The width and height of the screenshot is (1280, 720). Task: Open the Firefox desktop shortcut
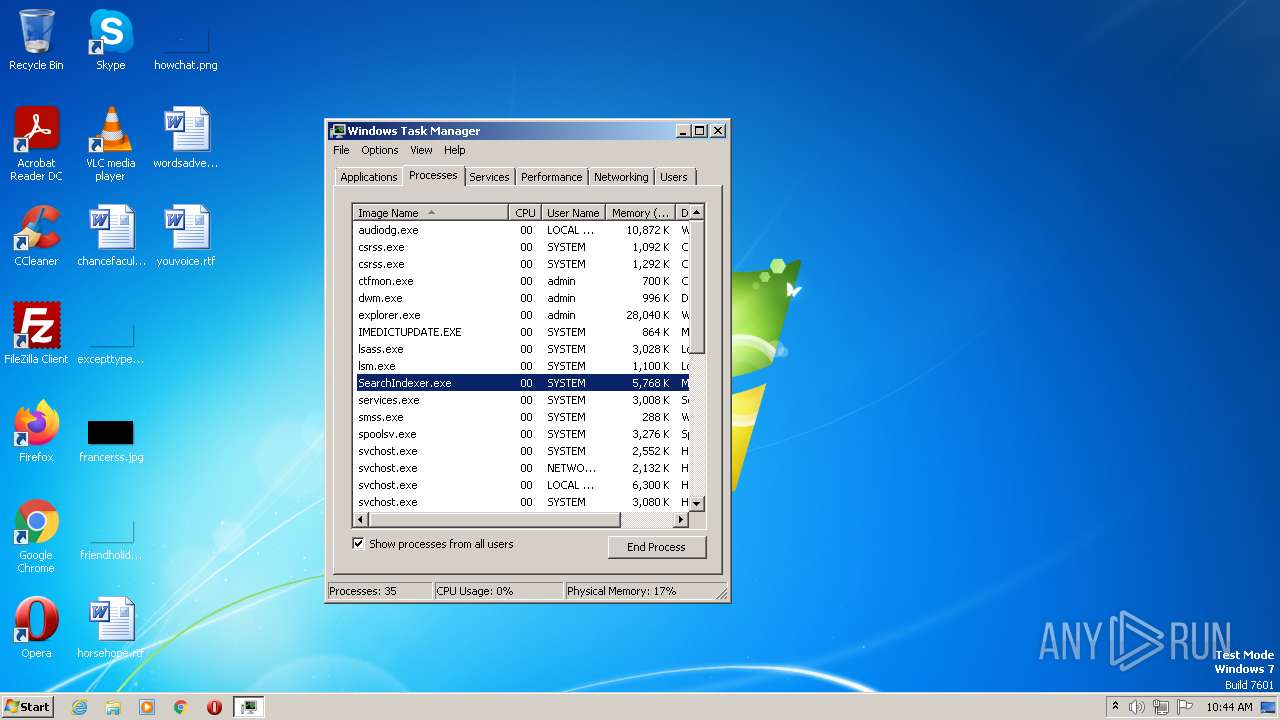tap(36, 431)
